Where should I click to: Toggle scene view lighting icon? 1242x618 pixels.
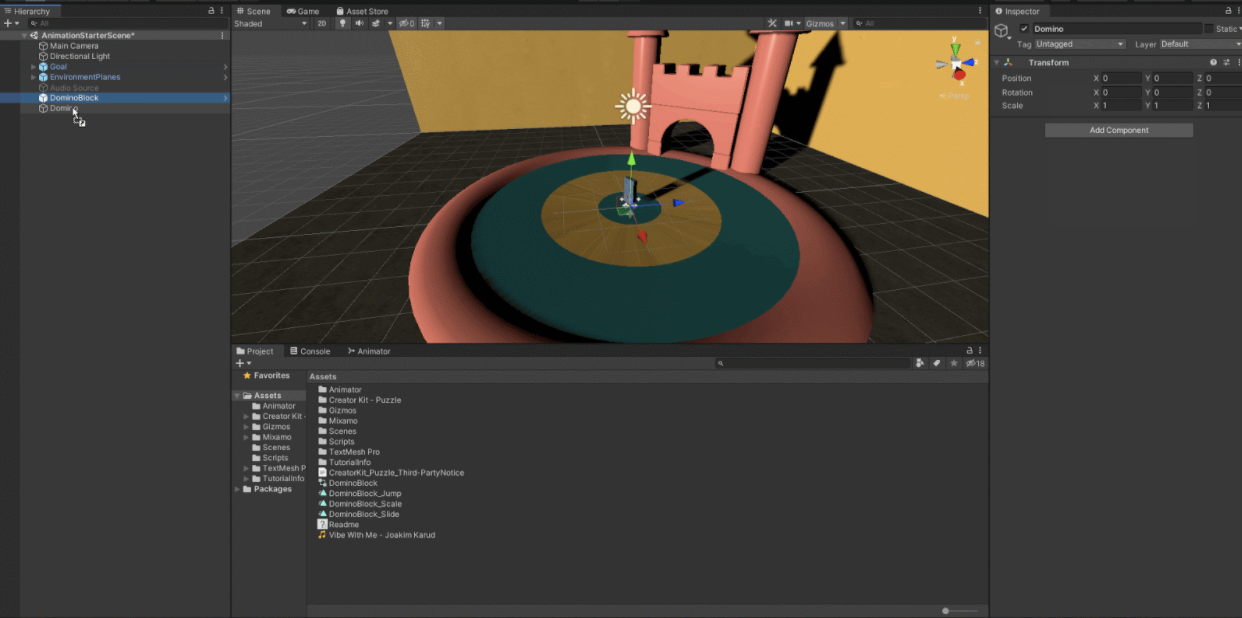click(343, 23)
